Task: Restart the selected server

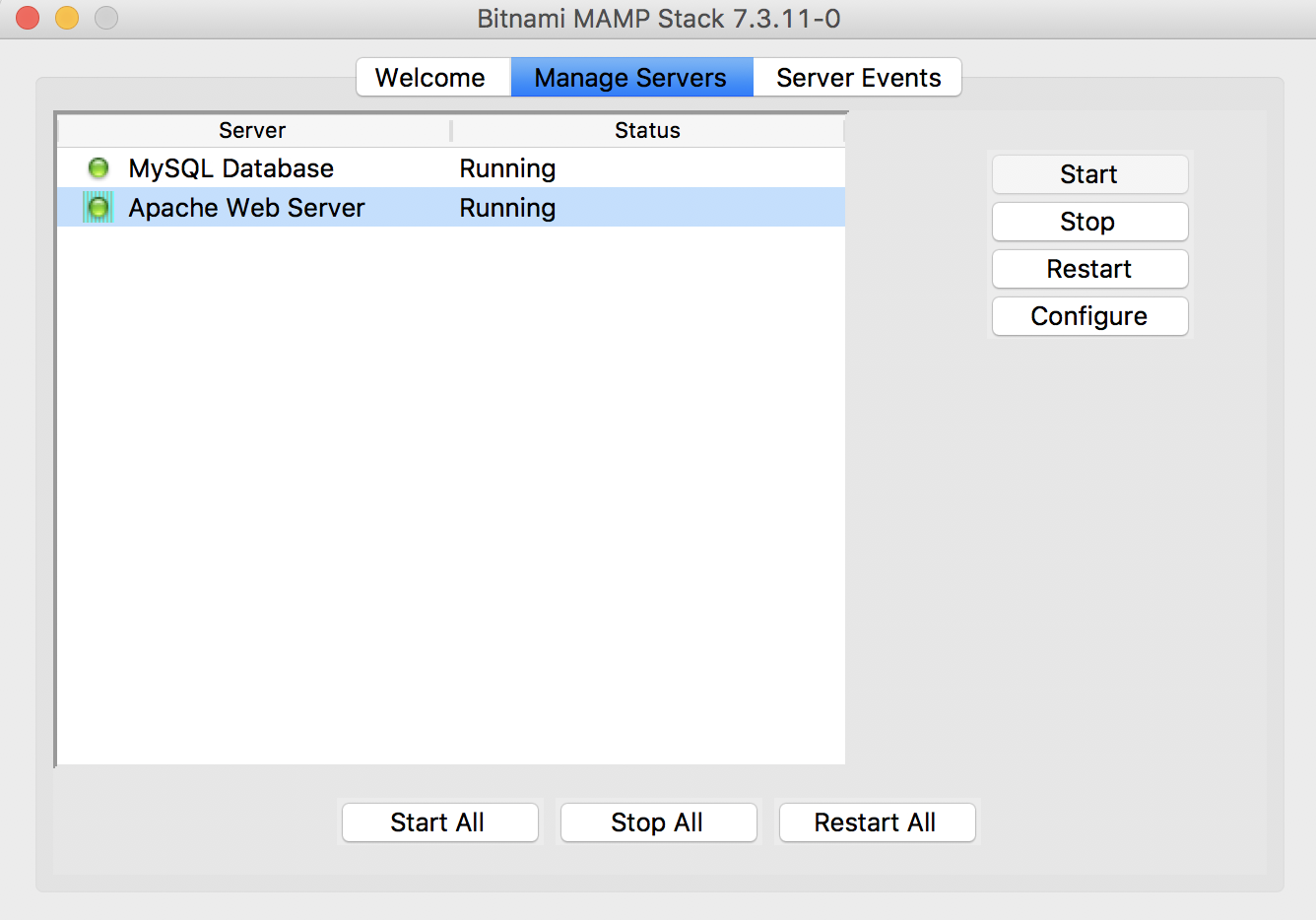Action: click(x=1089, y=269)
